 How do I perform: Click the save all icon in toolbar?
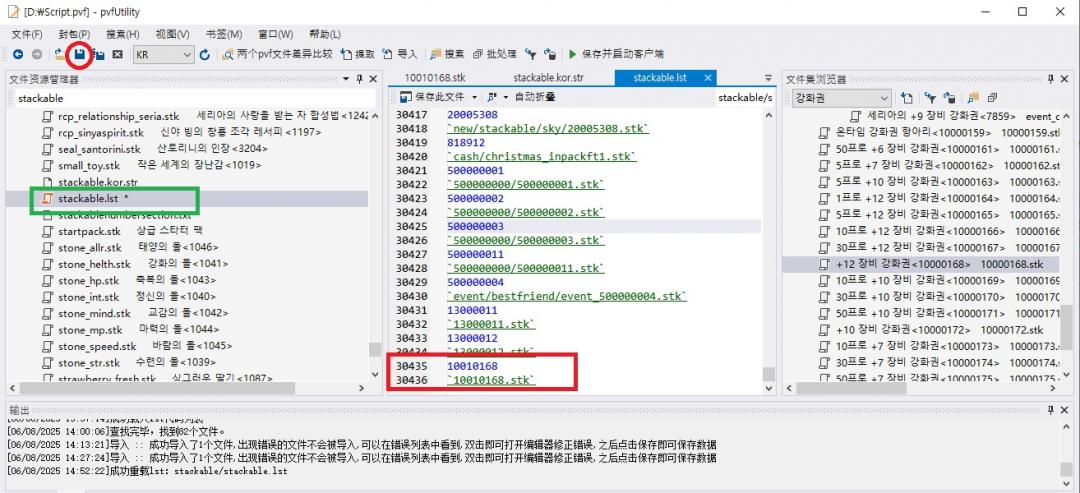pos(98,54)
